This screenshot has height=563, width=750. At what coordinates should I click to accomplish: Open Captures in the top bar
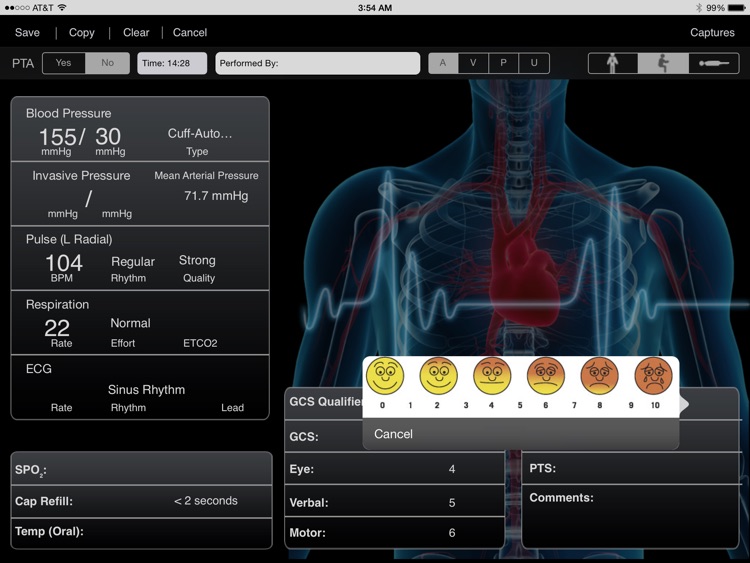pos(712,33)
